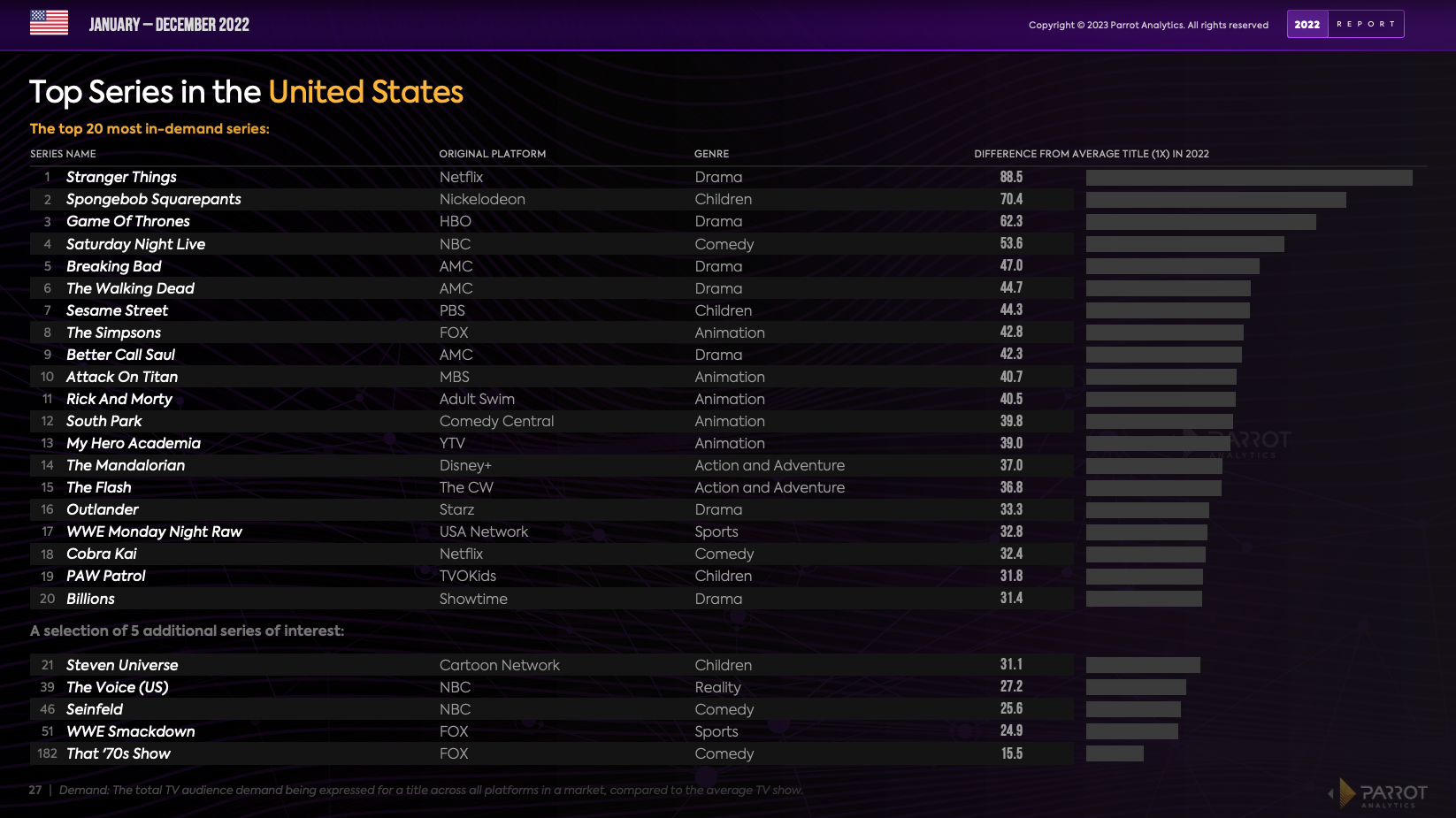Click the That '70s Show demand bar
This screenshot has height=818, width=1456.
1115,753
